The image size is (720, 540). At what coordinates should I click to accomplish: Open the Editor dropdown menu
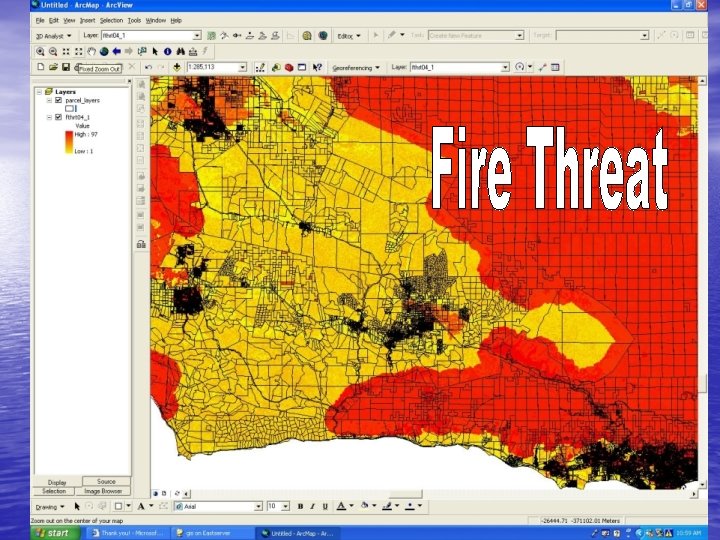coord(349,36)
